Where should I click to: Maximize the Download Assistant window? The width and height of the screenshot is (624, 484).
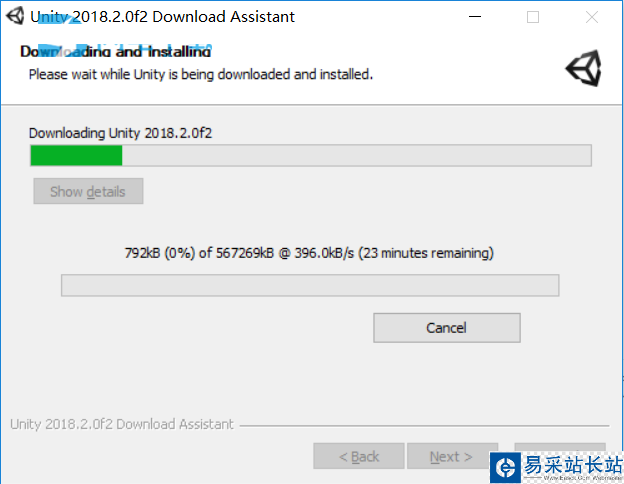[533, 17]
